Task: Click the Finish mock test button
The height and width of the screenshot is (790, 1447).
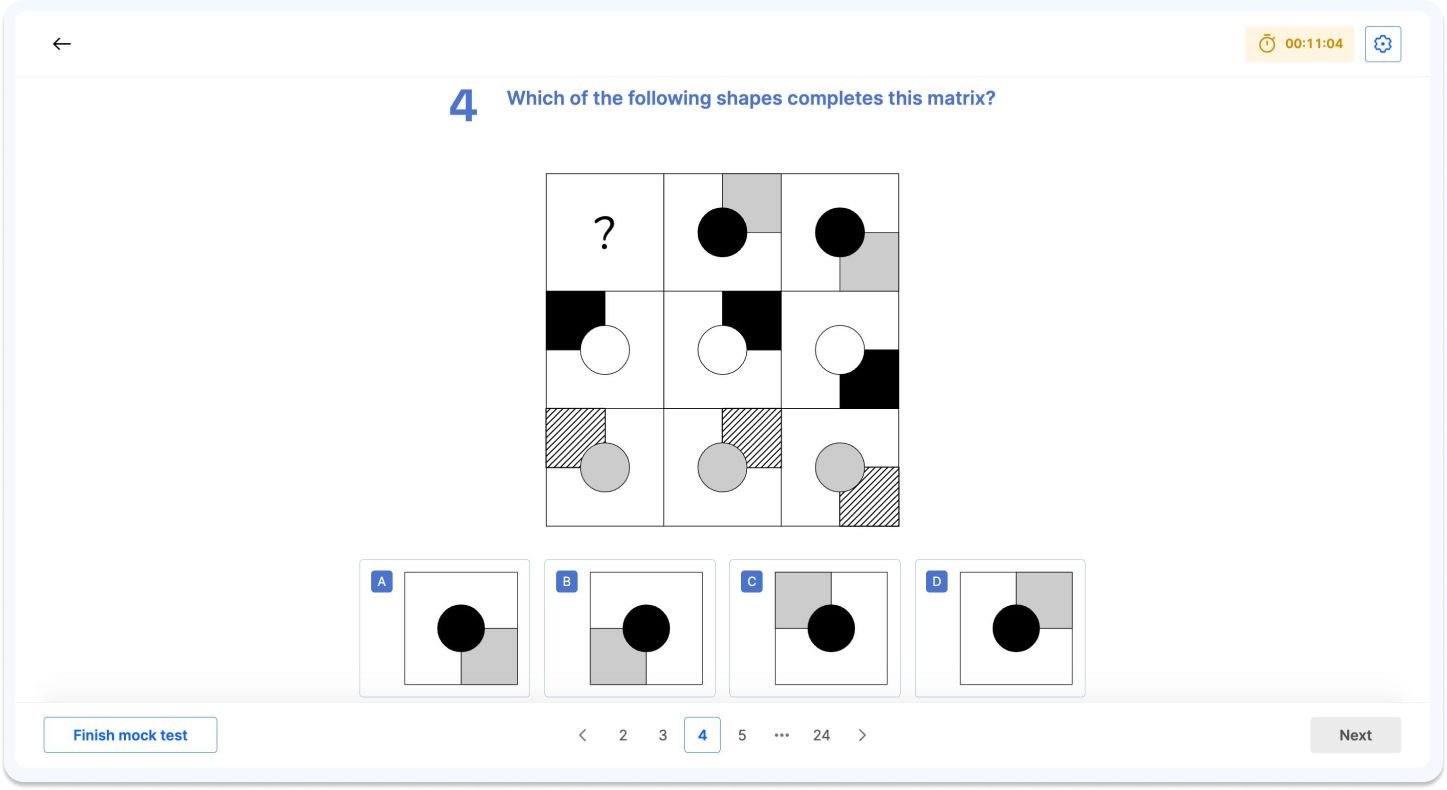Action: pyautogui.click(x=130, y=735)
